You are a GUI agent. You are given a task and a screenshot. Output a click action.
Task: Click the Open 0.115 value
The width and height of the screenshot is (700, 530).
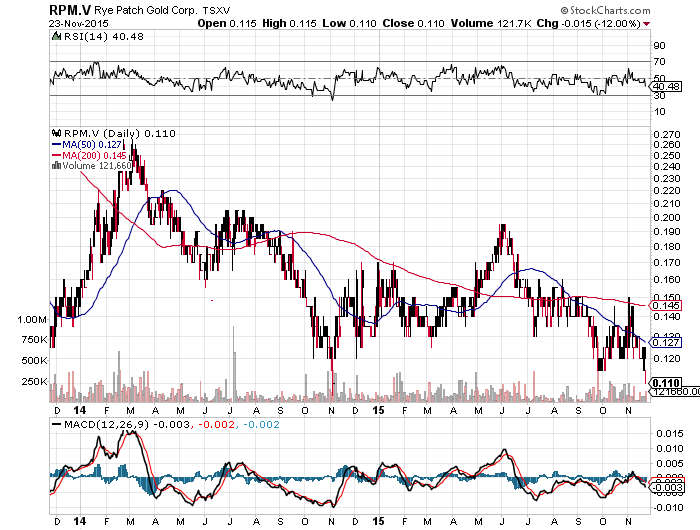point(227,23)
